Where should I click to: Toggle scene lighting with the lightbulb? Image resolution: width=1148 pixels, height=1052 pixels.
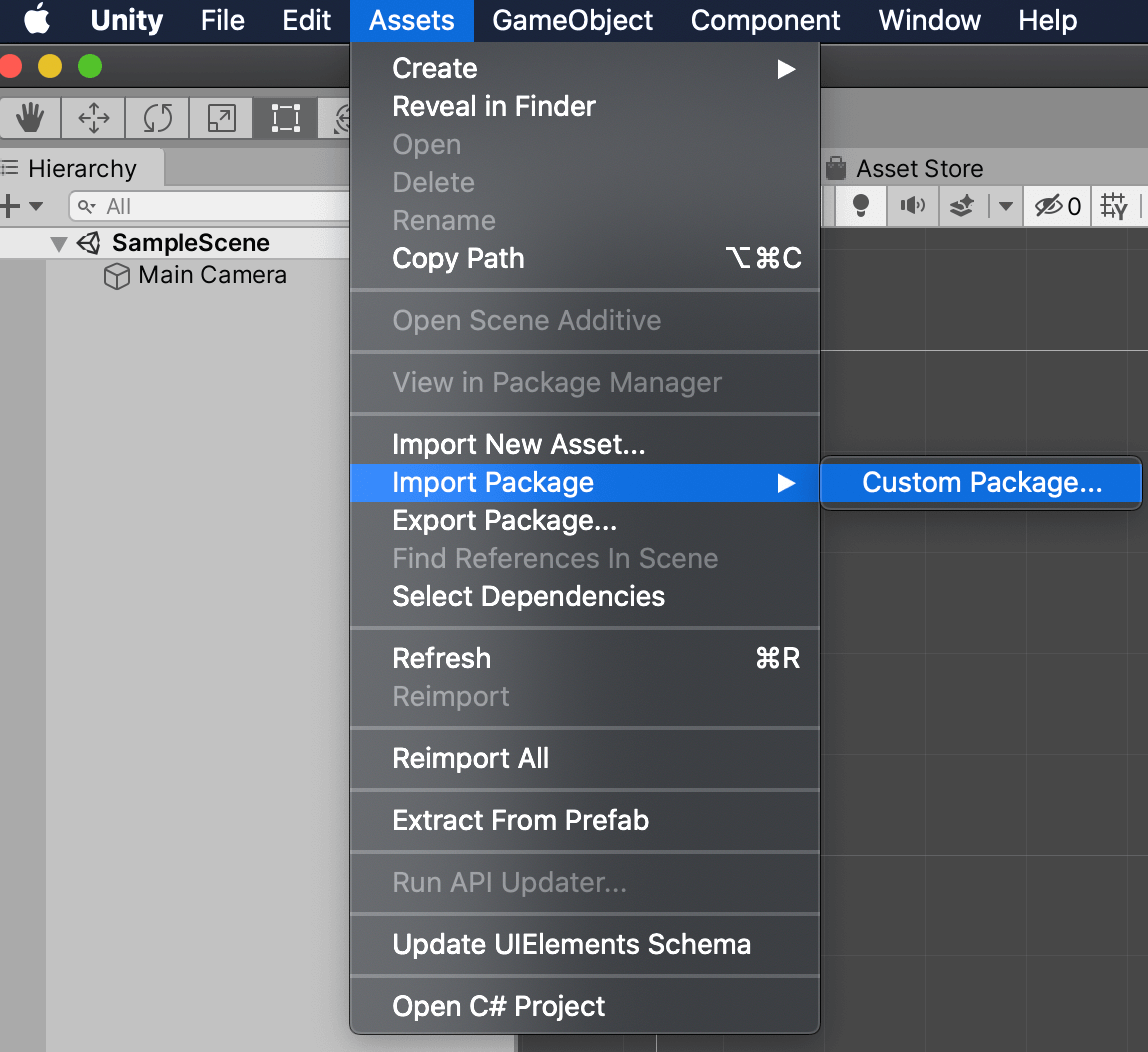coord(860,206)
